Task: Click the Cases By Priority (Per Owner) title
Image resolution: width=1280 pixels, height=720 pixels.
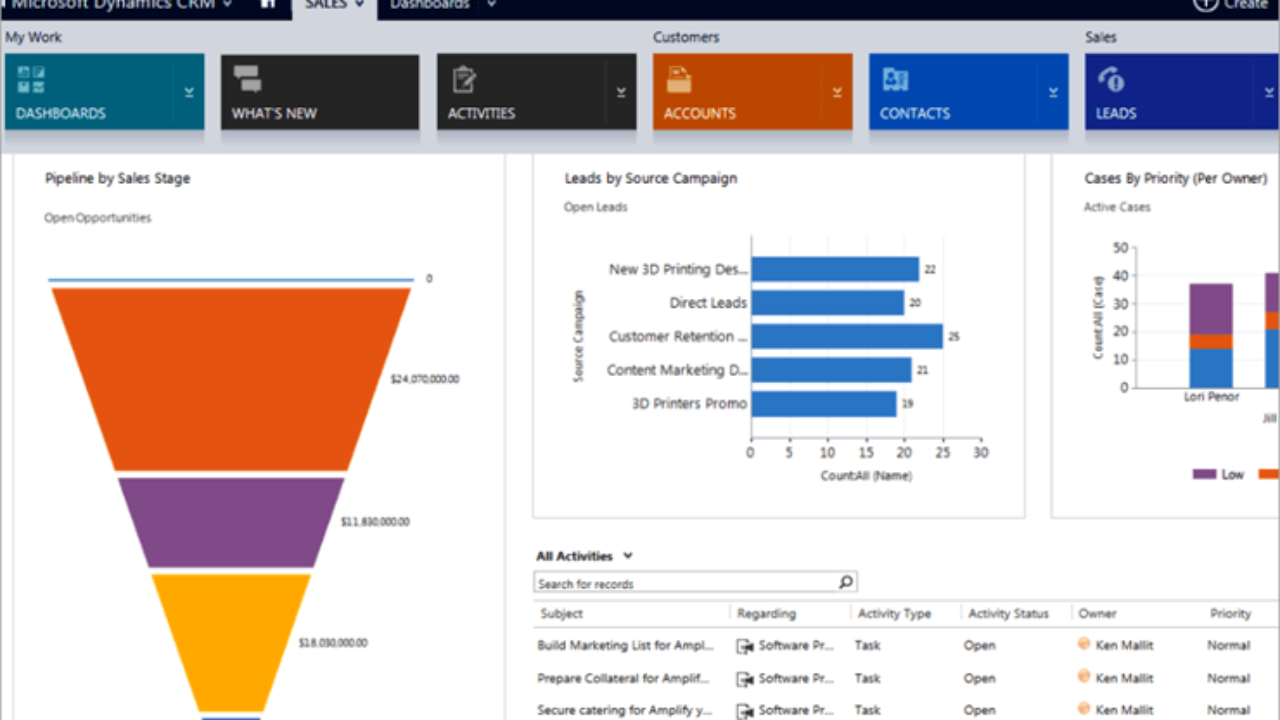Action: pos(1175,179)
